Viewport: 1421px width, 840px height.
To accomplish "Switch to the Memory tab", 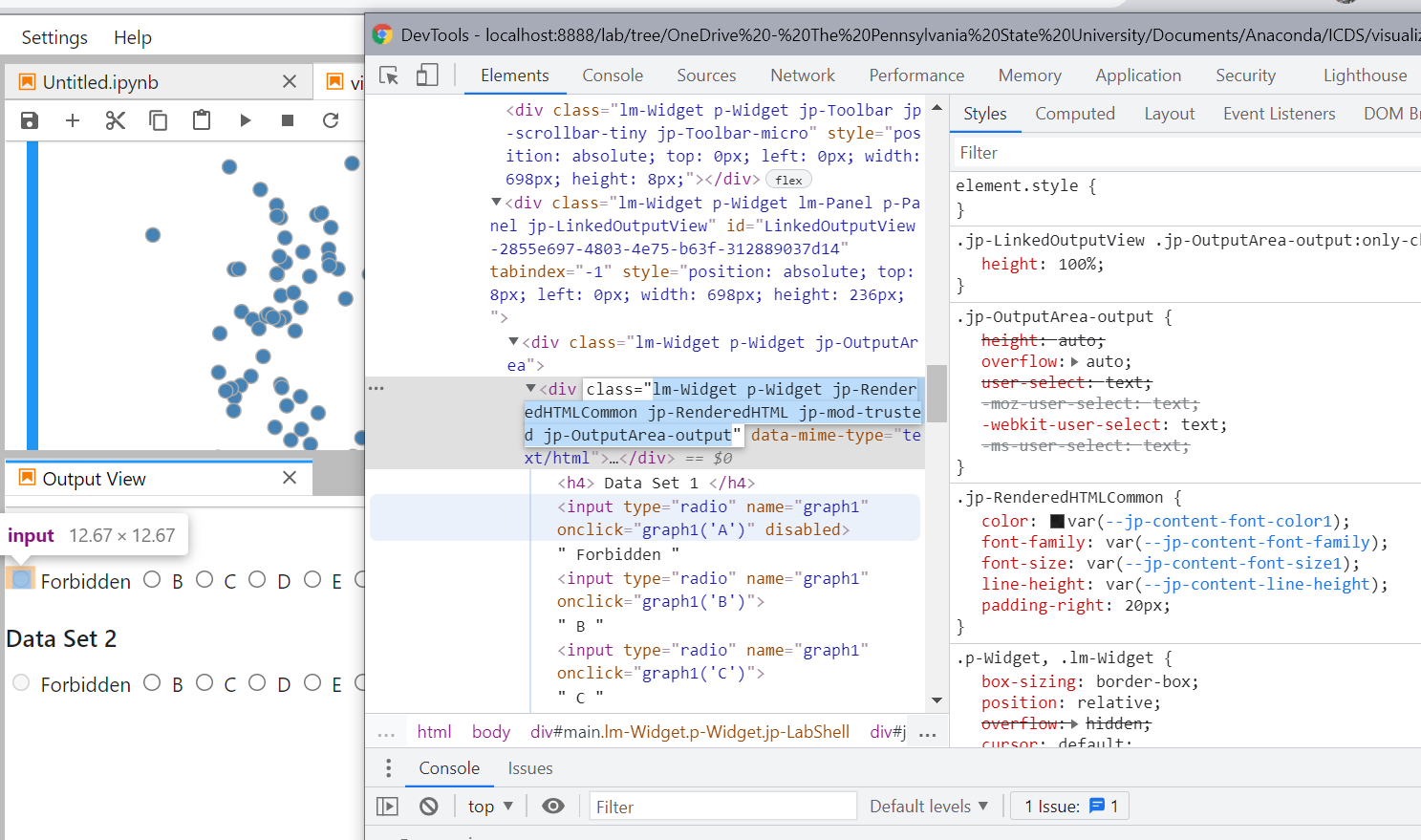I will [1030, 75].
